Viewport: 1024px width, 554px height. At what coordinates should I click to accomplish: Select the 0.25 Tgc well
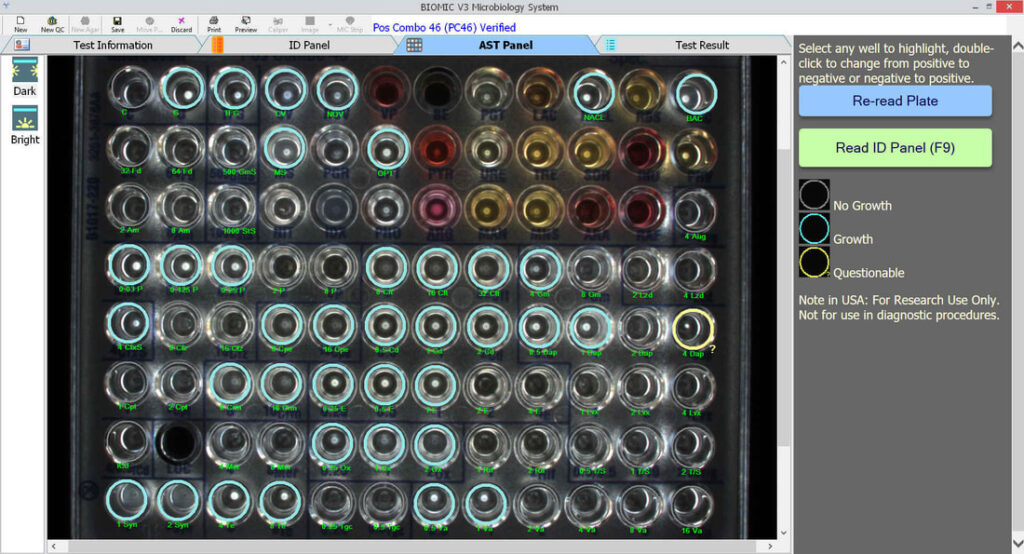332,503
